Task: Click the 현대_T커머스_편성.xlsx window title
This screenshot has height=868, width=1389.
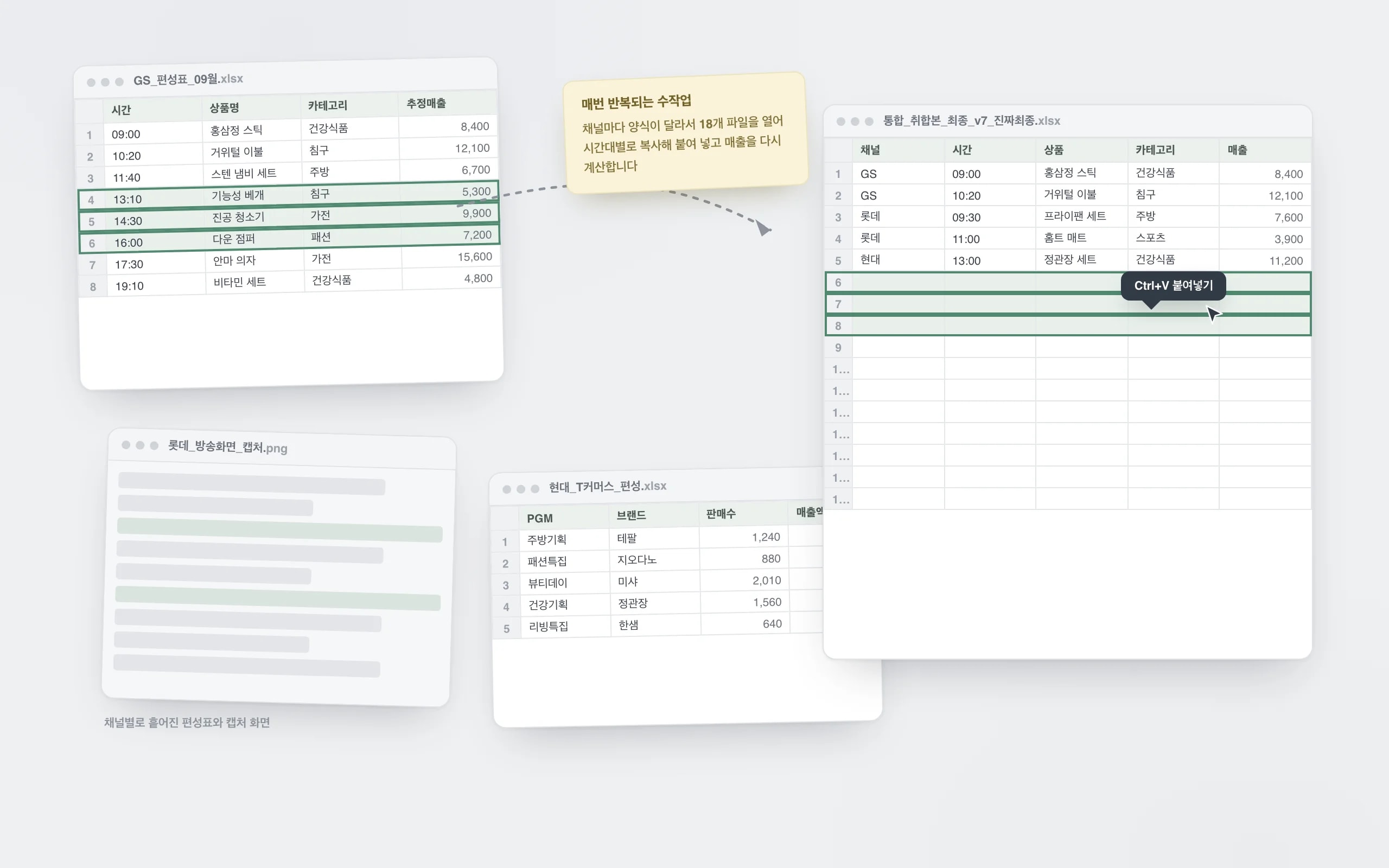Action: point(608,486)
